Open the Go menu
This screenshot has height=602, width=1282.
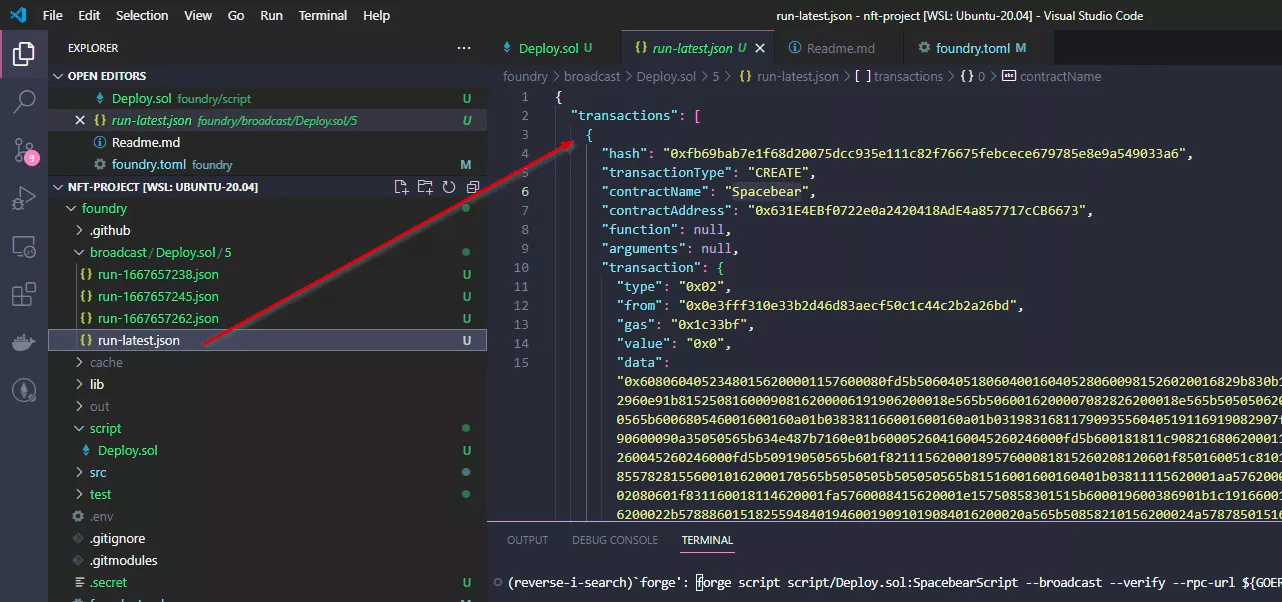click(x=236, y=16)
